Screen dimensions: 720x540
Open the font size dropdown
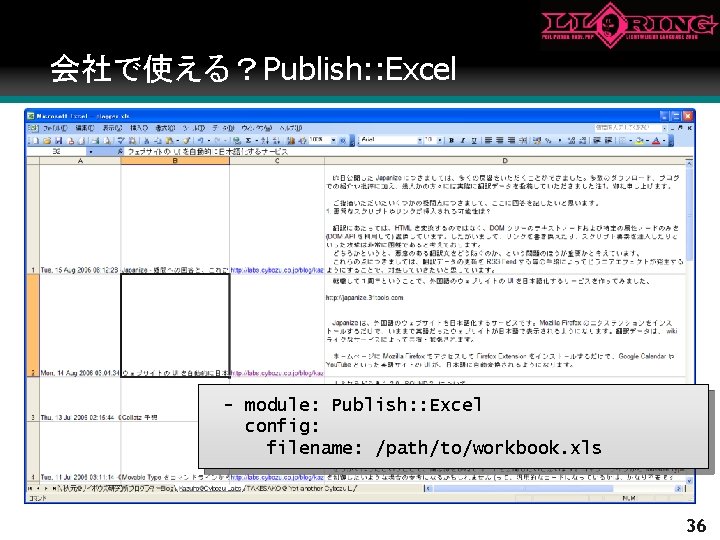pos(440,141)
